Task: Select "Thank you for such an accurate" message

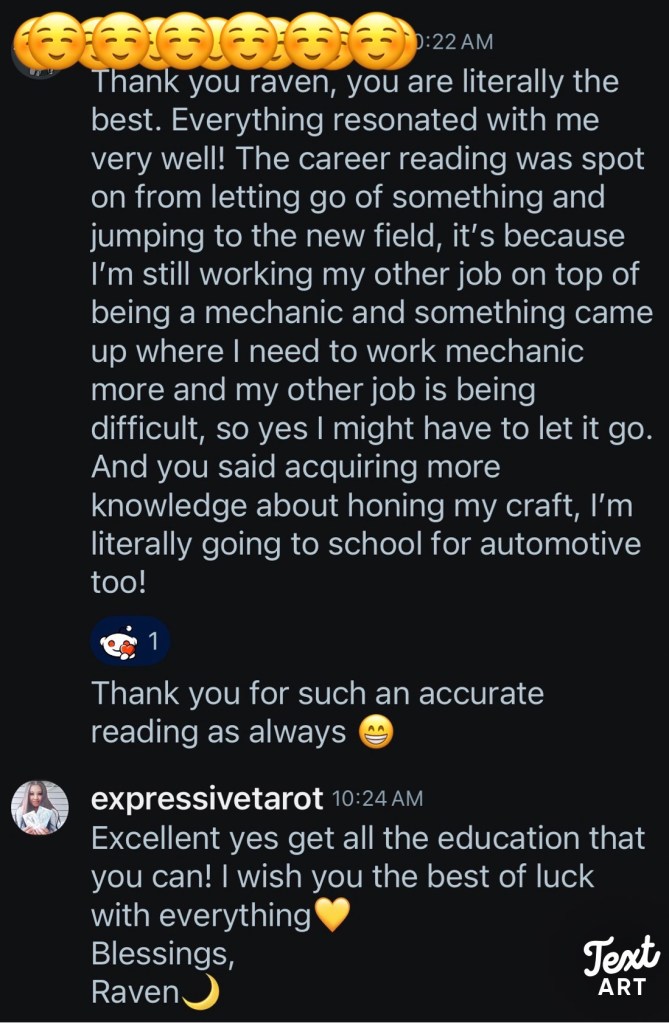Action: coord(317,693)
